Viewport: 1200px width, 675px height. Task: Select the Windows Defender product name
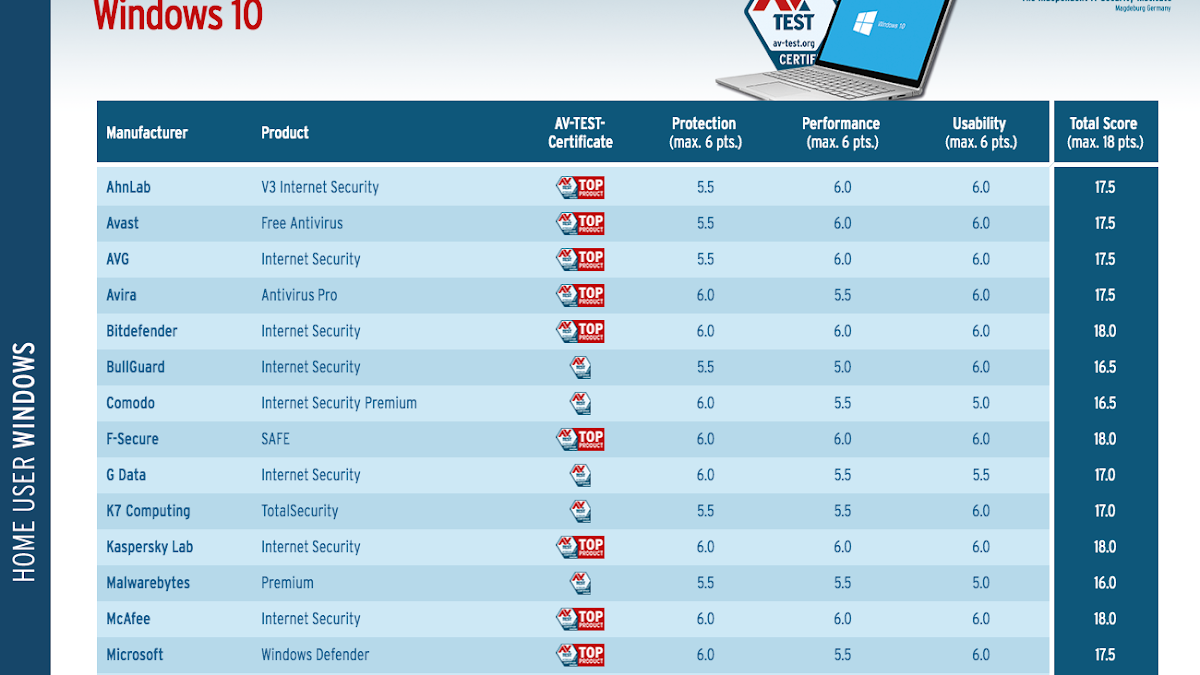[x=315, y=655]
